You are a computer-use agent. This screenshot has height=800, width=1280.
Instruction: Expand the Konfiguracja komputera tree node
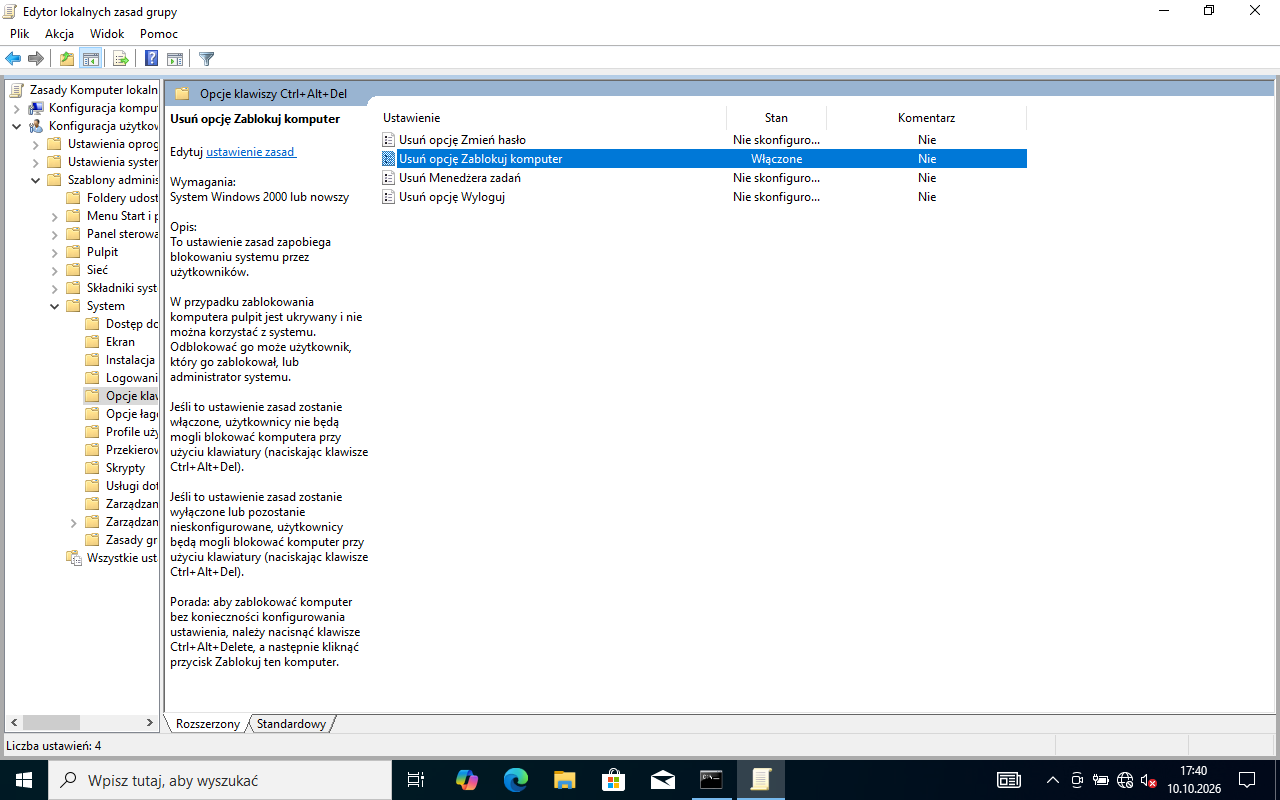[17, 108]
